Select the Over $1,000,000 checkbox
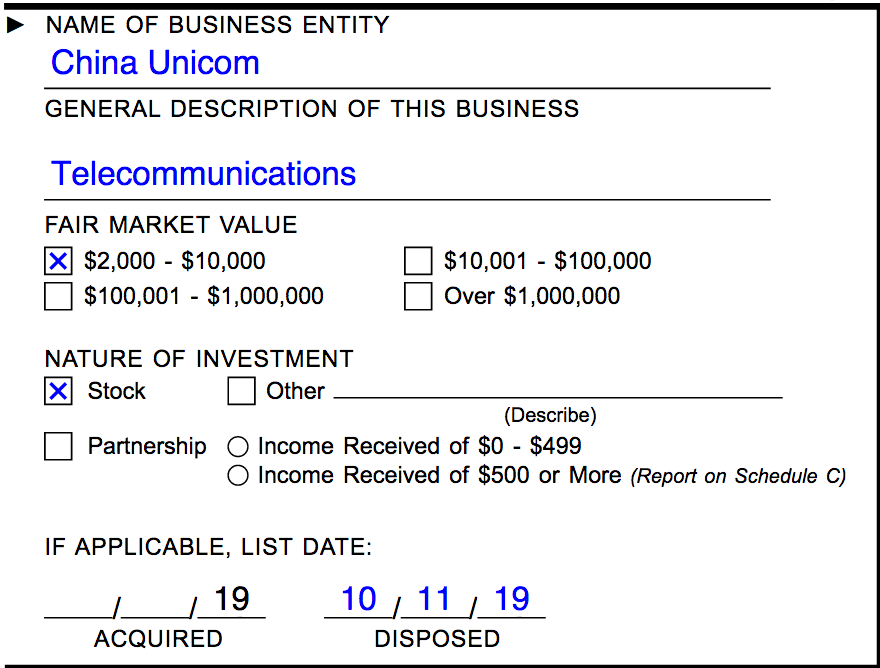Screen dimensions: 880x668 coord(418,296)
